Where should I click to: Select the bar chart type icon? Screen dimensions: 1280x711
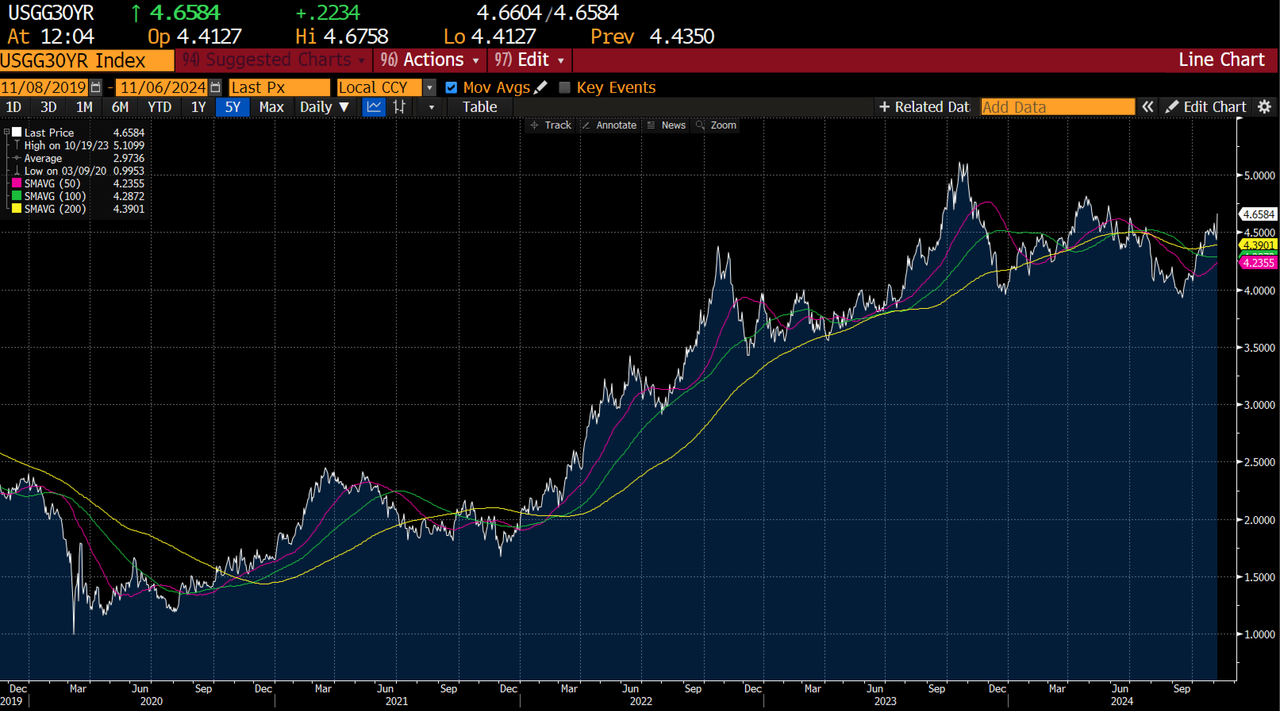[400, 107]
